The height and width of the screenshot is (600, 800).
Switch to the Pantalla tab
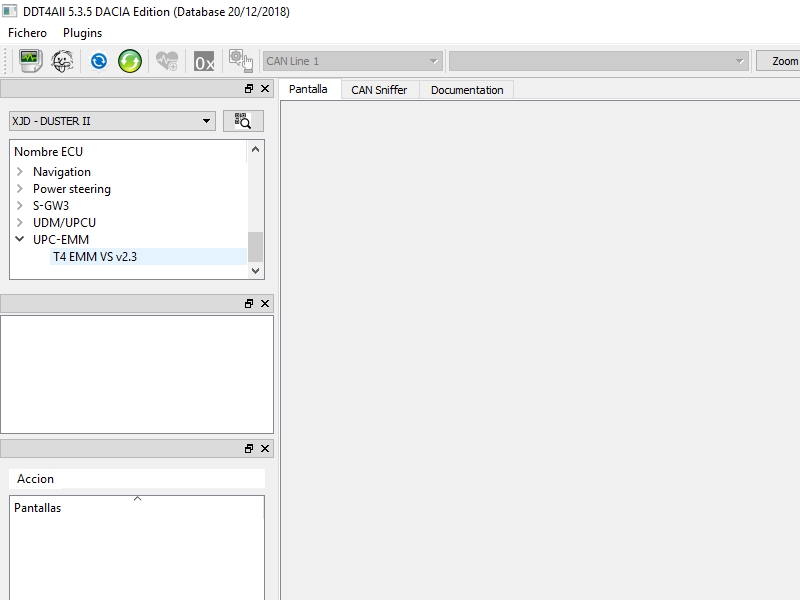click(x=308, y=89)
